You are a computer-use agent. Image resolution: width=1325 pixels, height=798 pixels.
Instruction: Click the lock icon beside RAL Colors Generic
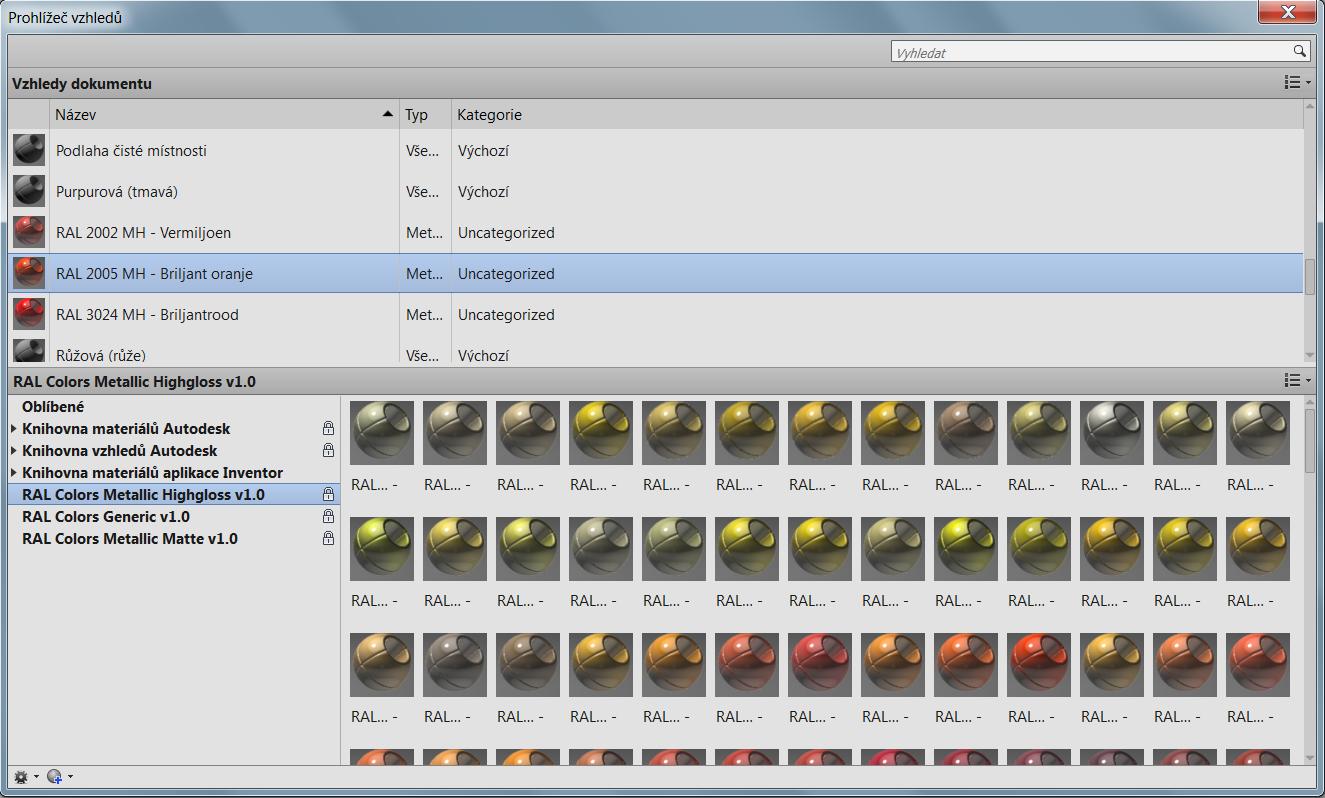click(328, 516)
